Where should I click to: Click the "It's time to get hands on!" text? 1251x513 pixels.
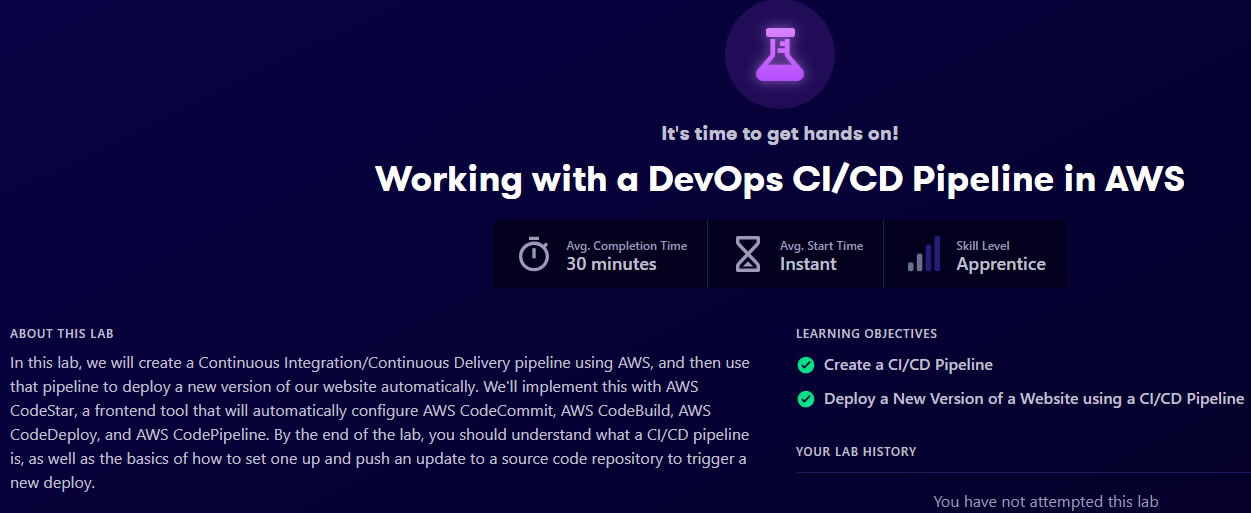[779, 133]
